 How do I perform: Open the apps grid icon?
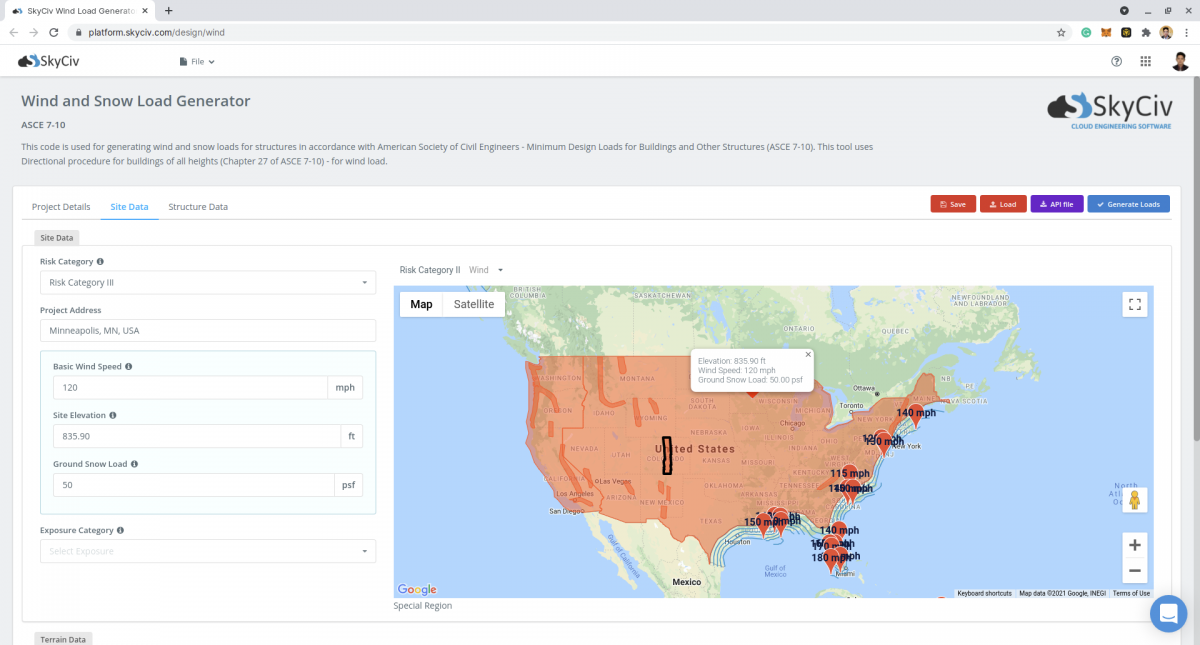(x=1146, y=61)
